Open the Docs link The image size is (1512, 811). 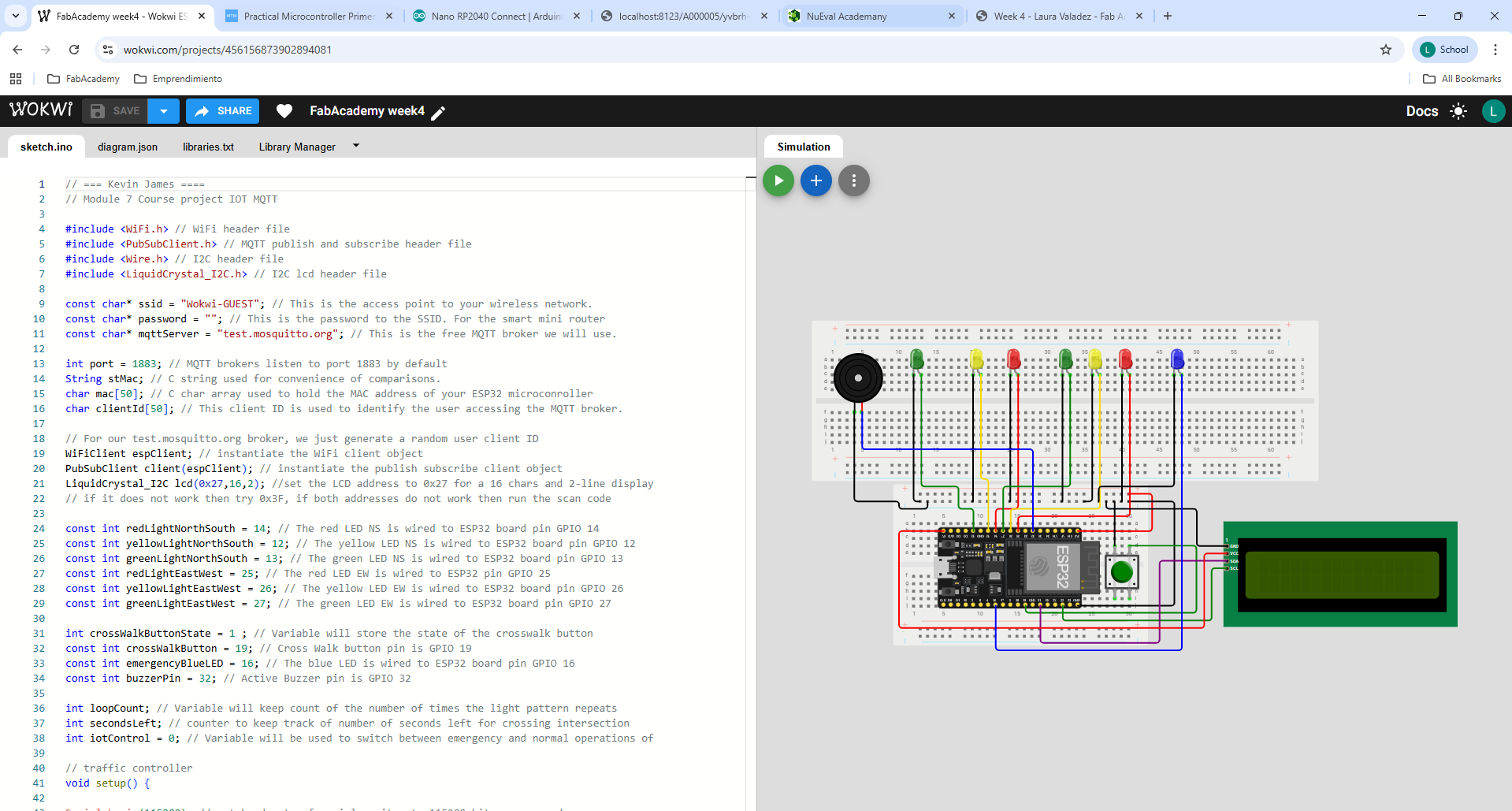pos(1422,111)
